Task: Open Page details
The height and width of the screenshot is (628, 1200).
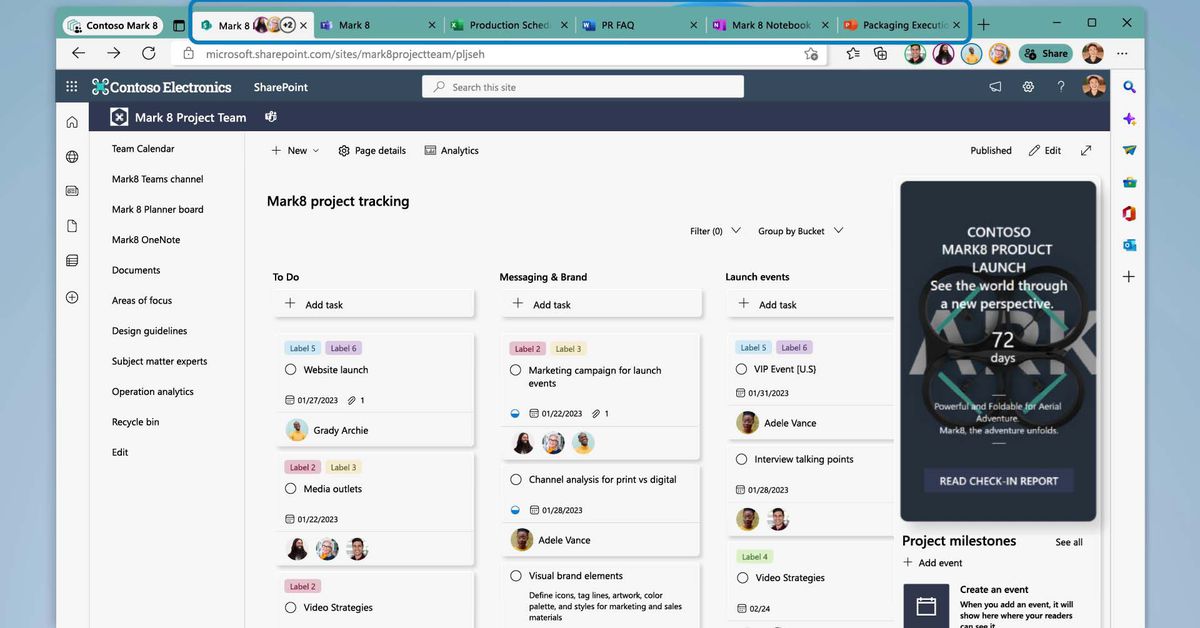Action: (372, 151)
